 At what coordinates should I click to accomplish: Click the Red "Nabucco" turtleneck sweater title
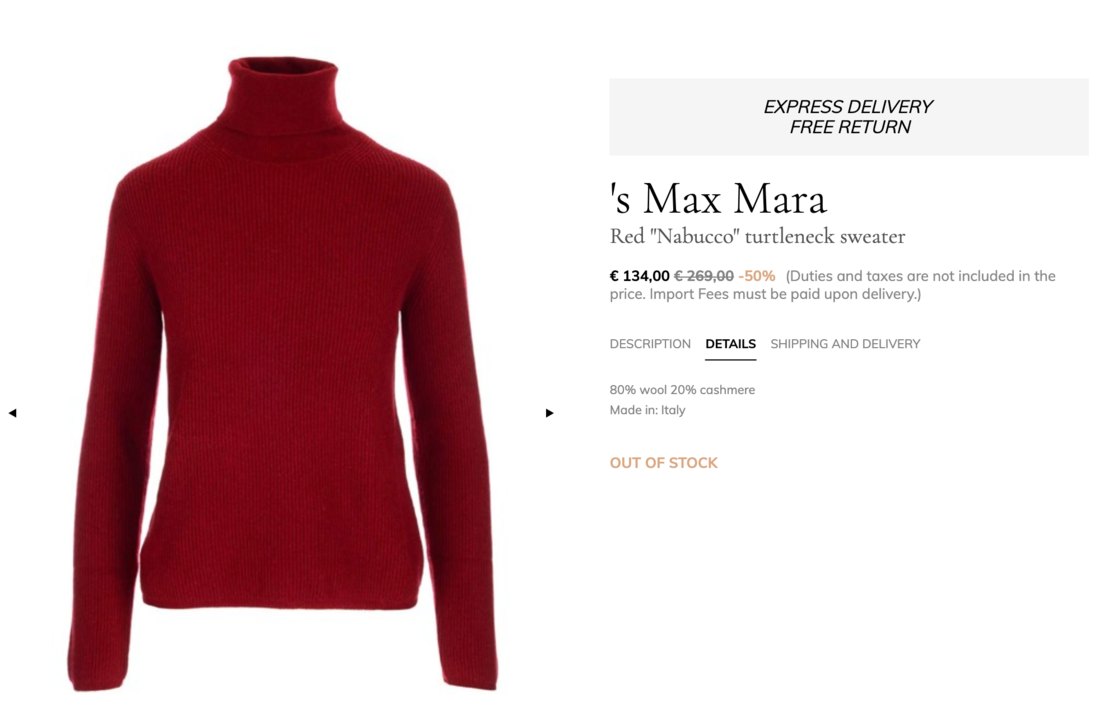pos(757,236)
